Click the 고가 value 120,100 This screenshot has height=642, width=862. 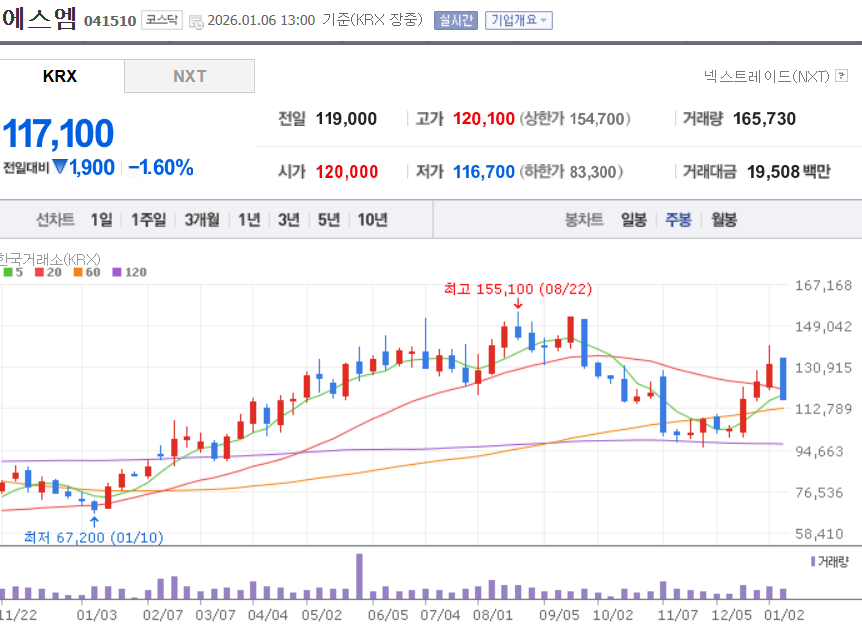484,119
